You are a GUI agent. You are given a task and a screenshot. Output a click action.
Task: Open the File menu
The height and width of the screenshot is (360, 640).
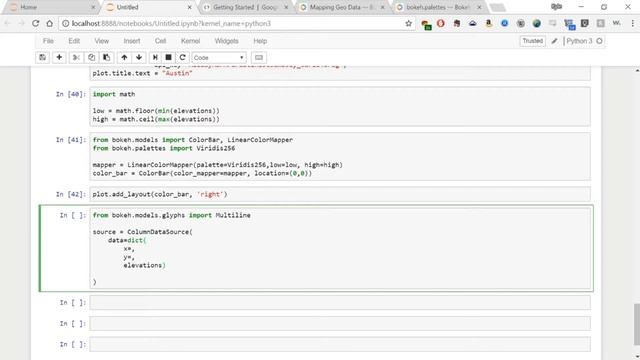[48, 41]
